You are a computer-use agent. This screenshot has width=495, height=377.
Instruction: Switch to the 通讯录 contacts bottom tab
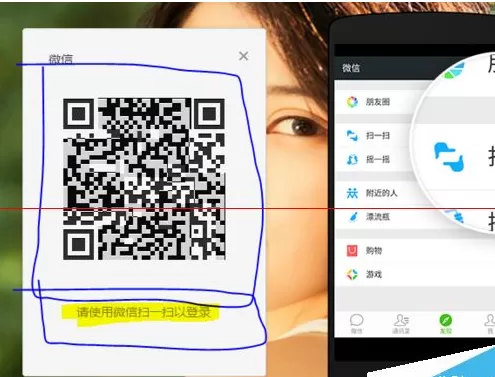click(401, 324)
